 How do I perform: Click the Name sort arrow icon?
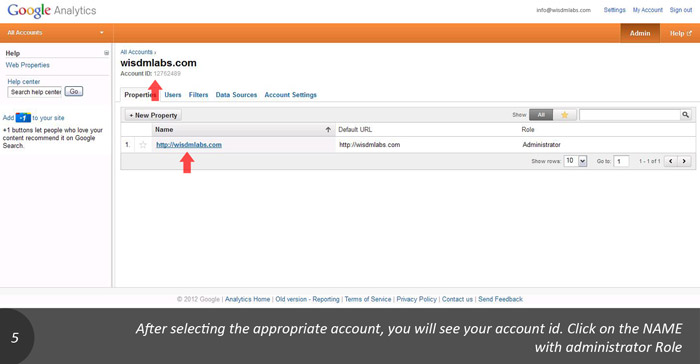click(x=328, y=130)
